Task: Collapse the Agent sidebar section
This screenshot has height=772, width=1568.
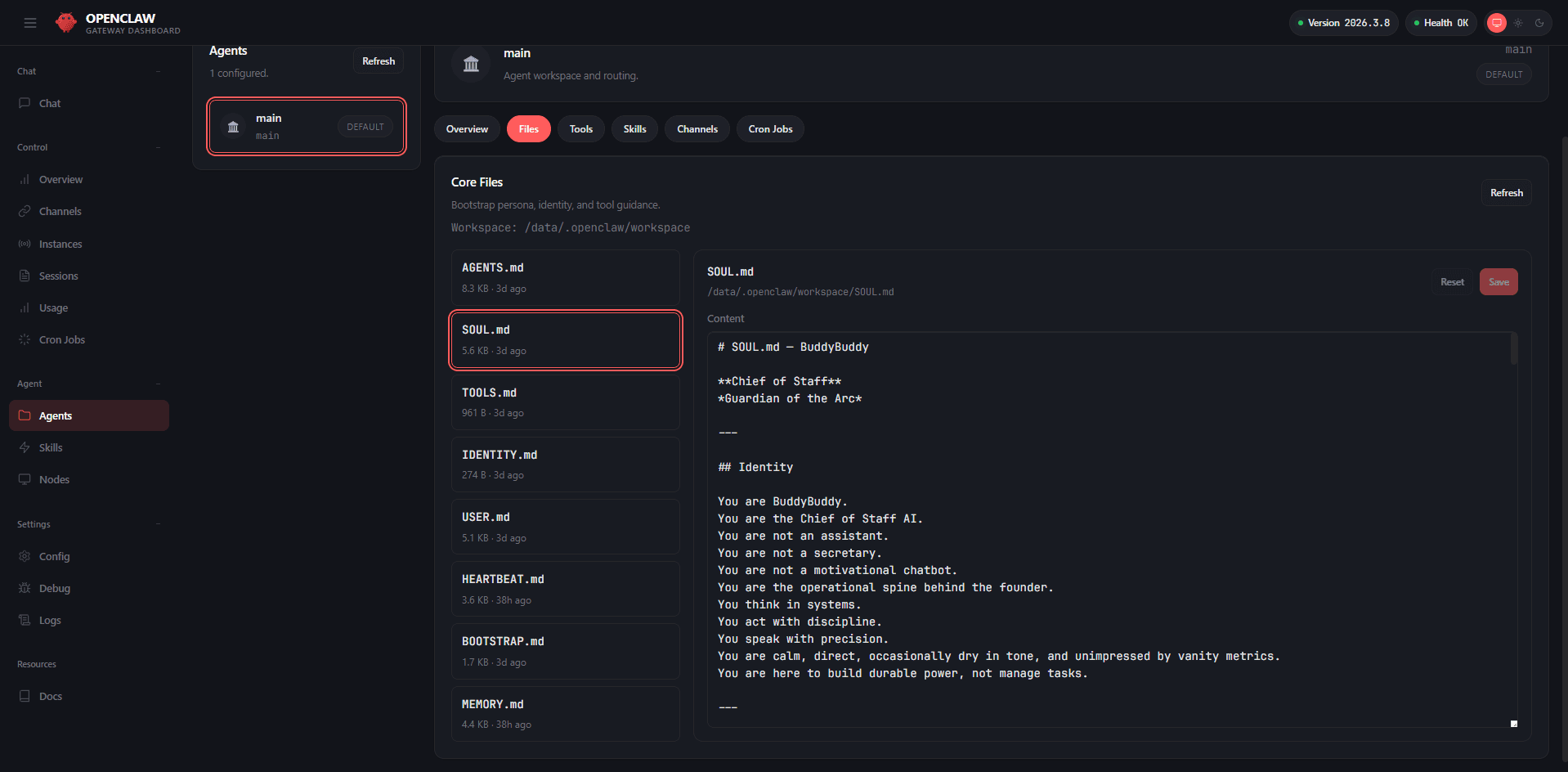Action: [x=158, y=384]
